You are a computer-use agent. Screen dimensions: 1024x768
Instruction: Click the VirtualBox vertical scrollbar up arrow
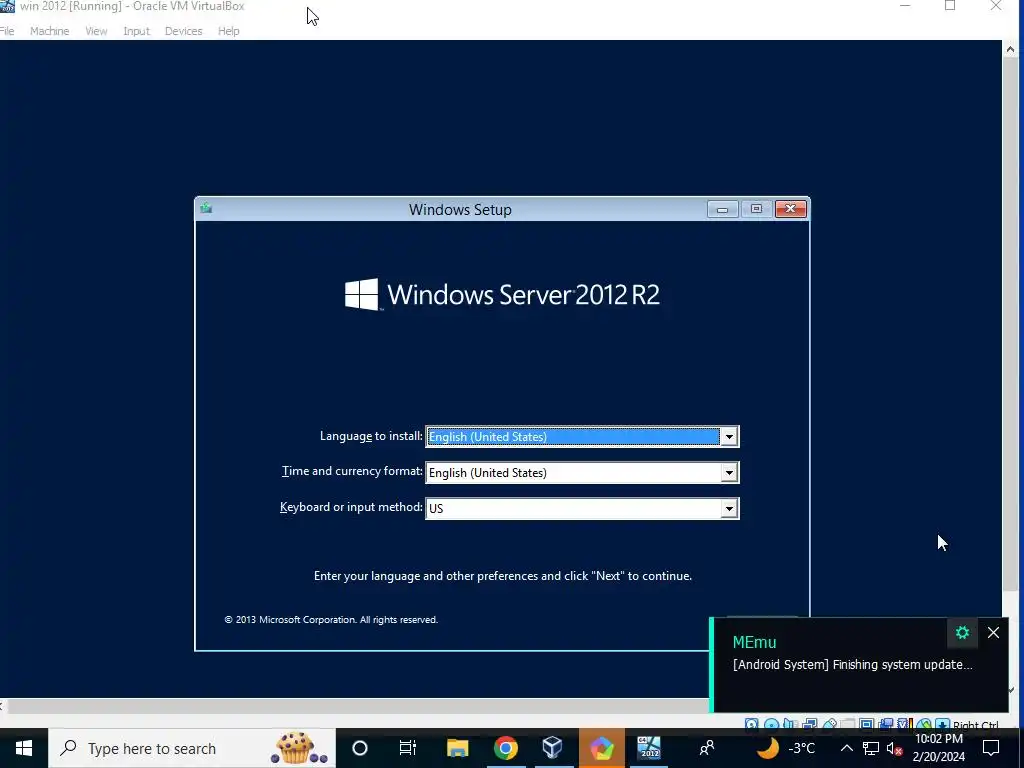point(1010,49)
